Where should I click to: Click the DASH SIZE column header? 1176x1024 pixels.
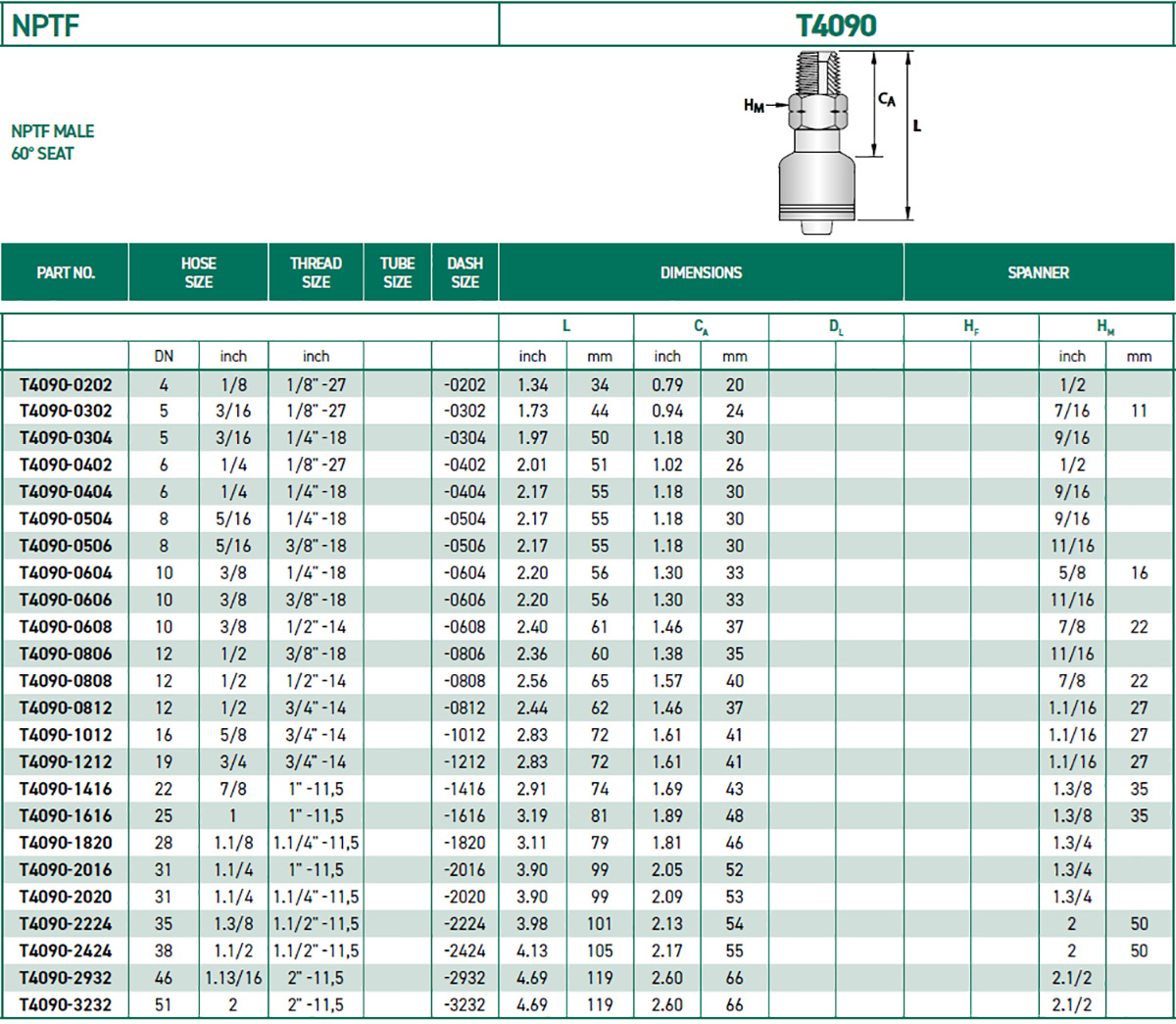[465, 272]
